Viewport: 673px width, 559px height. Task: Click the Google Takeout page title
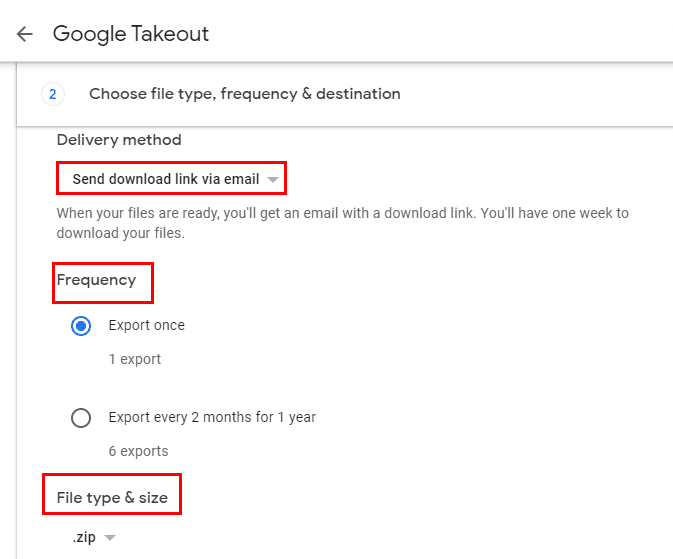(131, 34)
